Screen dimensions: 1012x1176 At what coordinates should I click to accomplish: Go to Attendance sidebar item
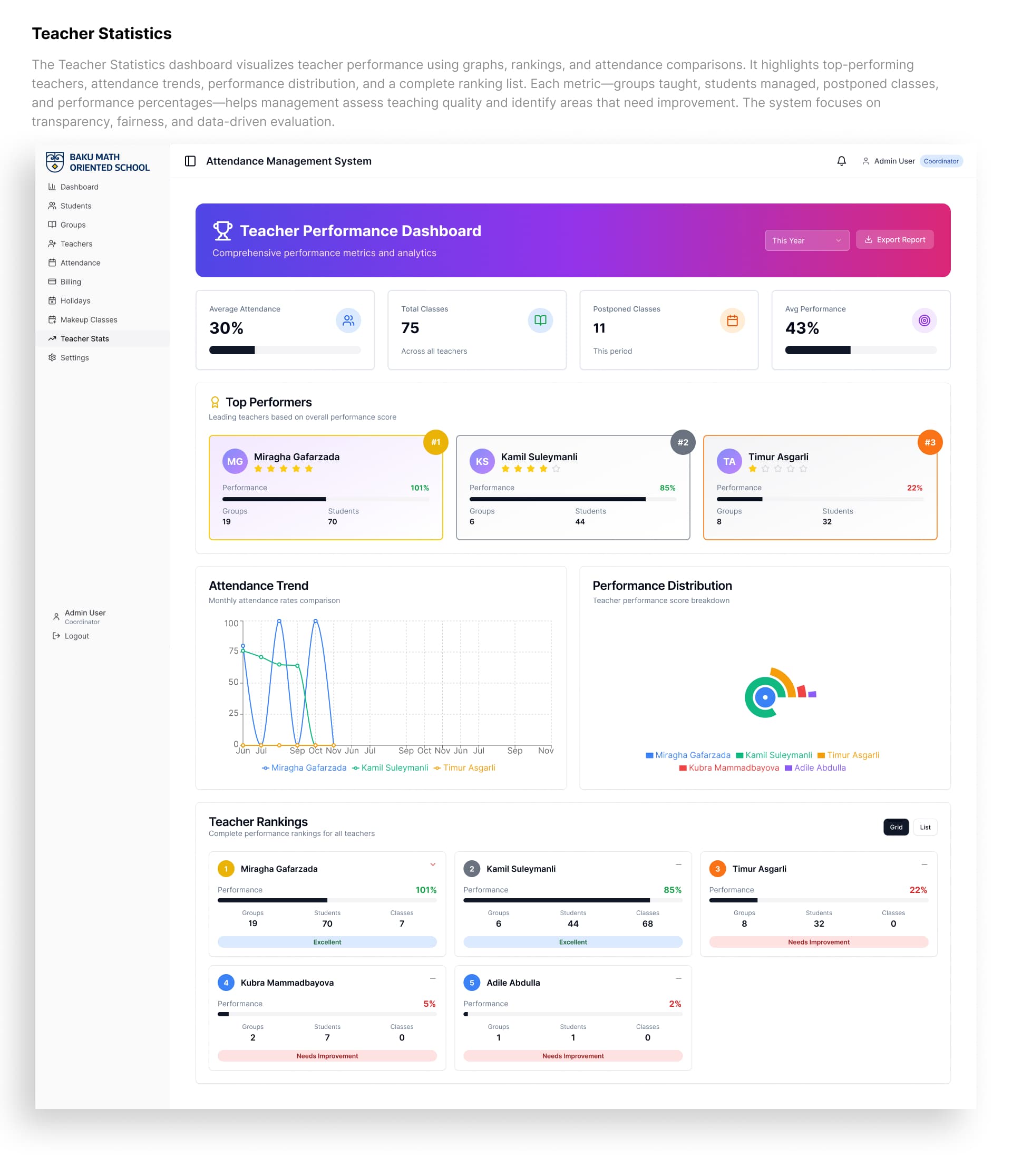click(80, 263)
